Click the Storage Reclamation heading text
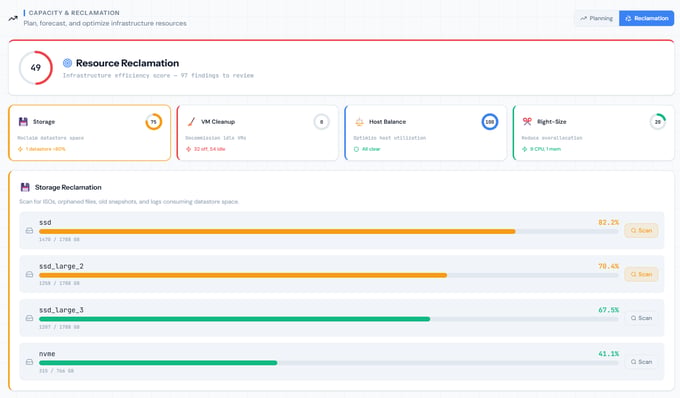The image size is (680, 398). 68,187
